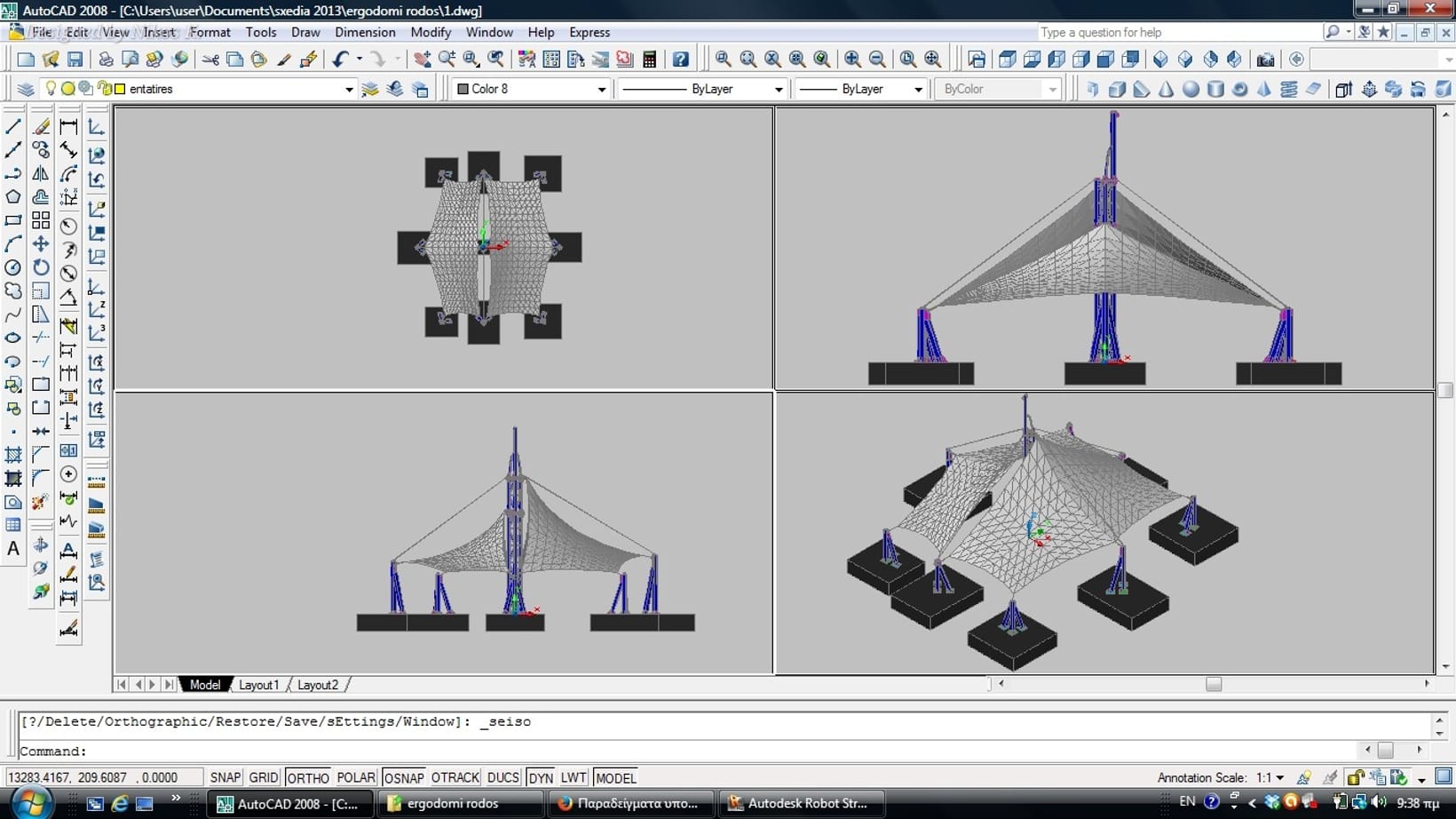Toggle OSNAP in status bar
Image resolution: width=1456 pixels, height=819 pixels.
(403, 777)
